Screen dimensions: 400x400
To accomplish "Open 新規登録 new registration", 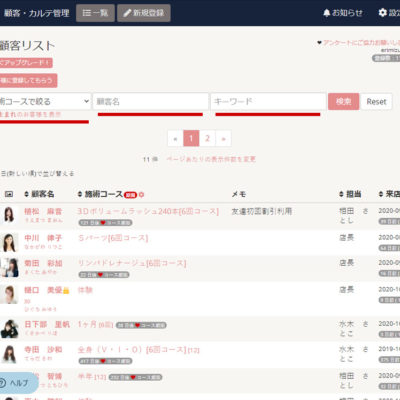I will (144, 13).
